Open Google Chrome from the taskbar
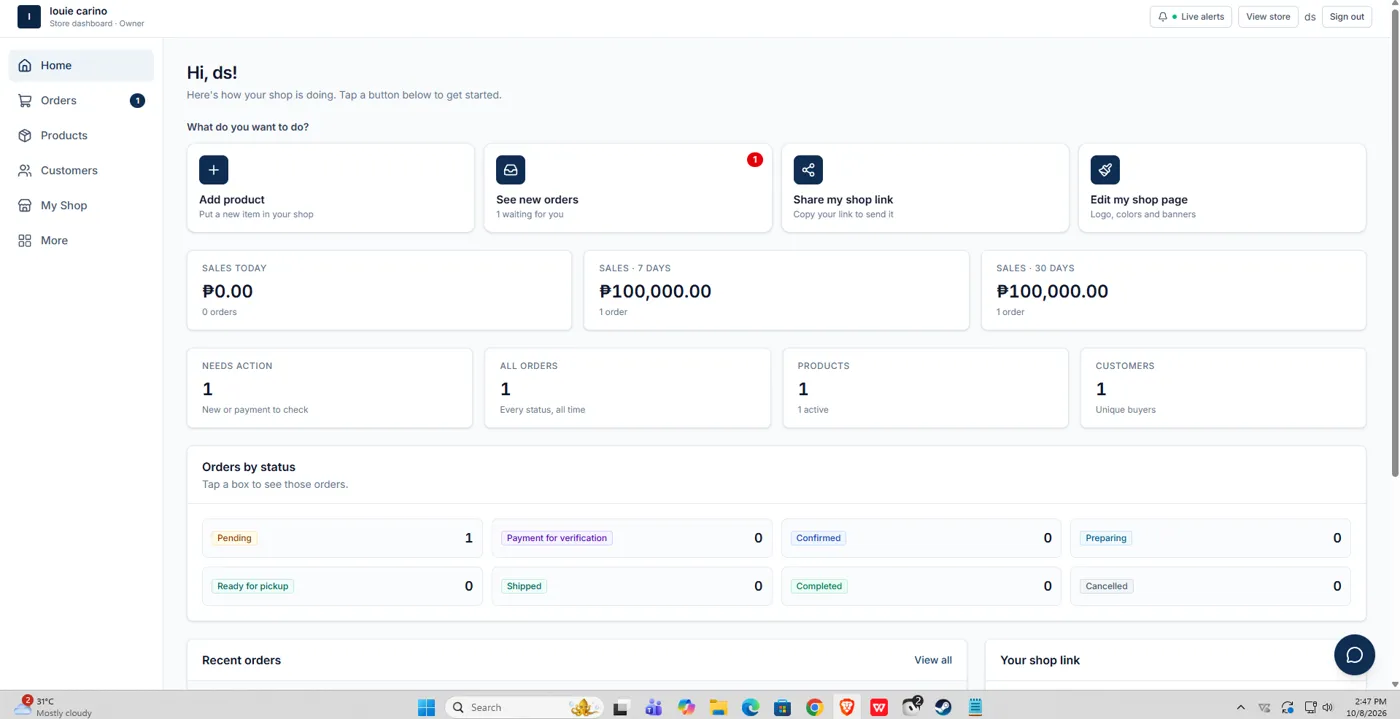The image size is (1400, 719). pyautogui.click(x=814, y=707)
